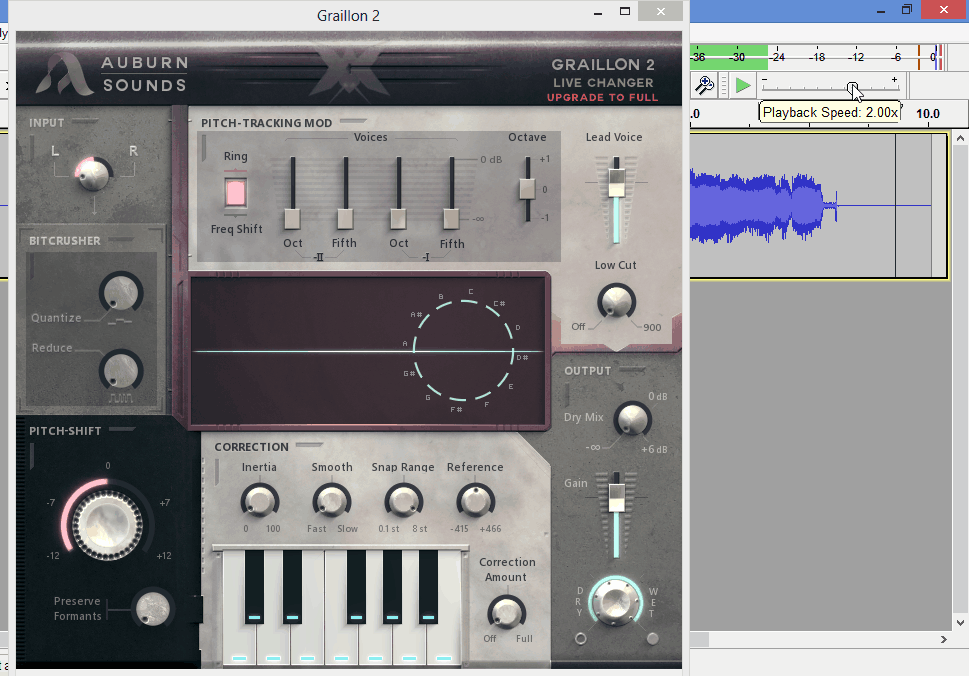Click the Input L/R balance knob

click(94, 174)
